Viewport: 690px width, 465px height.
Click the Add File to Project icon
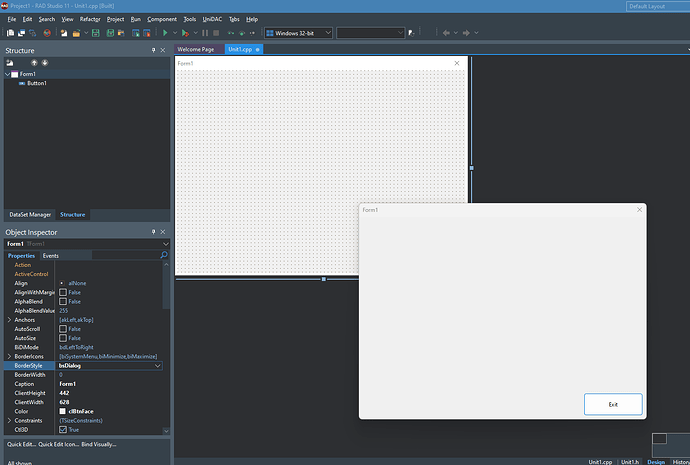coord(136,33)
